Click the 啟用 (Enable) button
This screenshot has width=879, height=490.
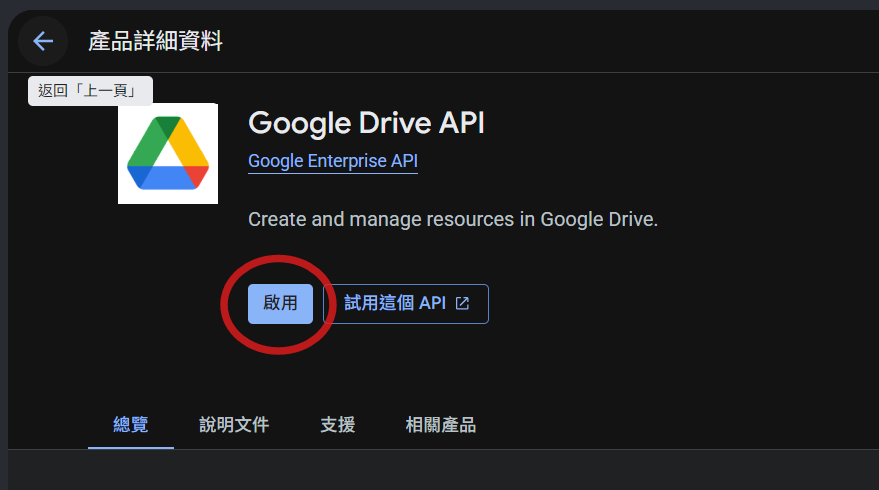280,303
